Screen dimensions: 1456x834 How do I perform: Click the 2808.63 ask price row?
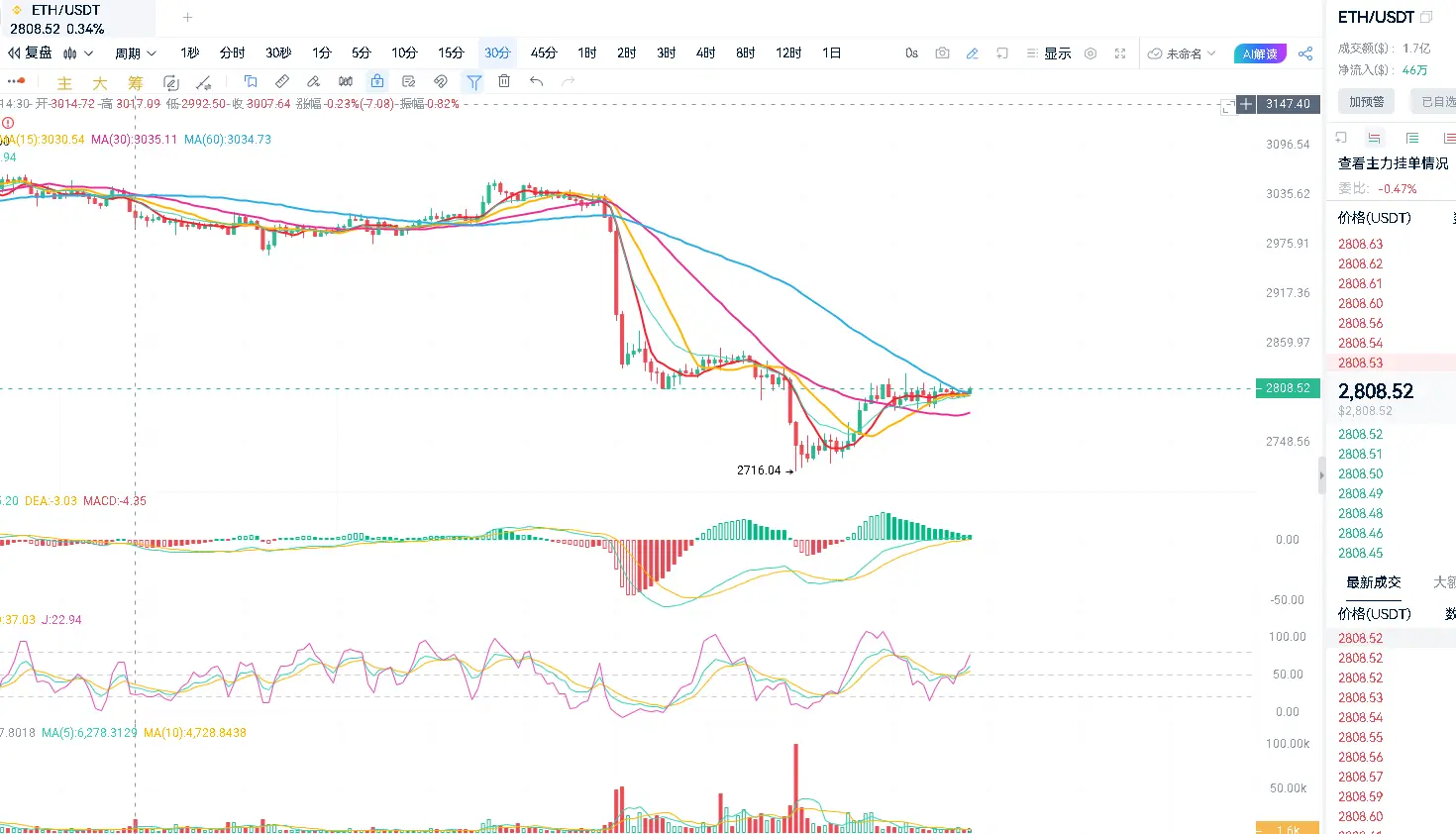tap(1391, 244)
